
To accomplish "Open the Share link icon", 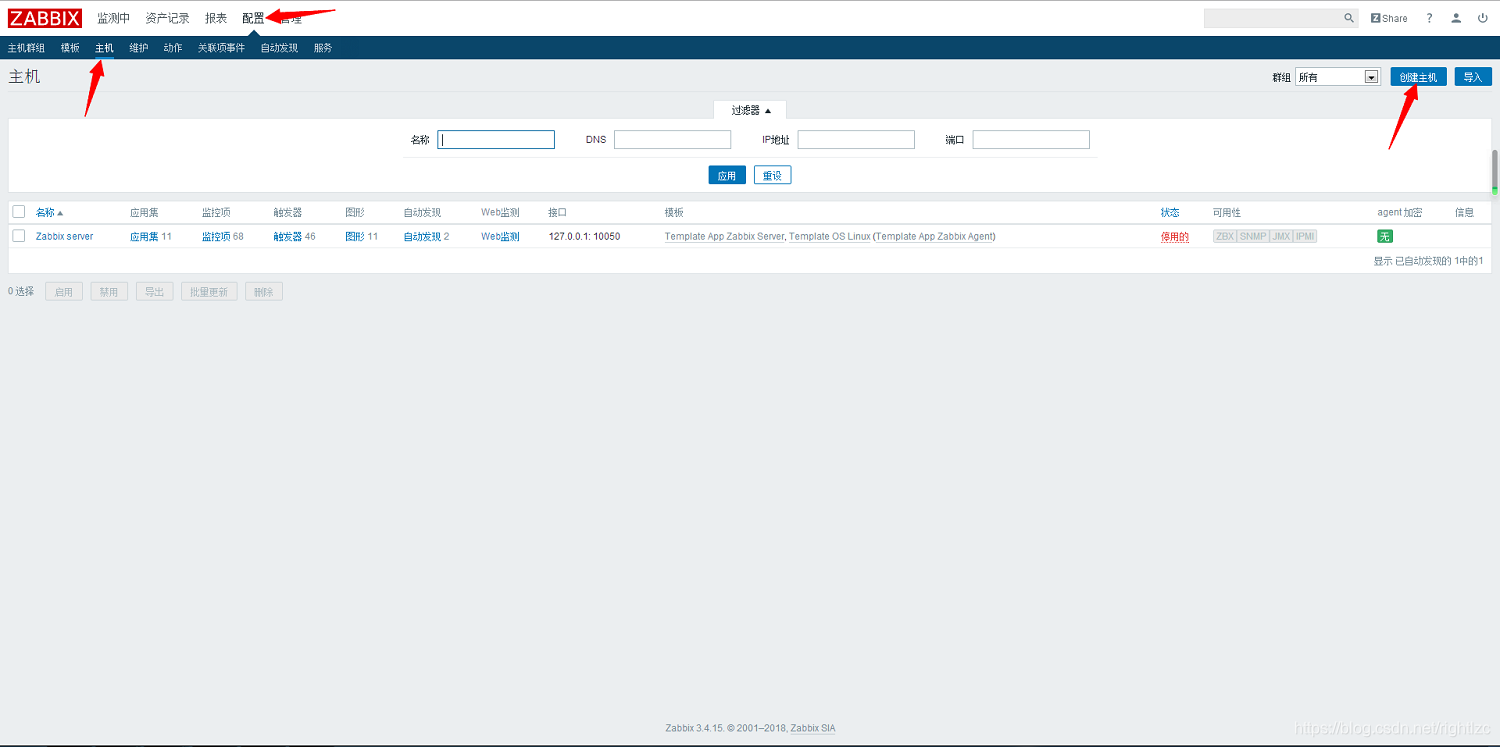I will click(1389, 18).
